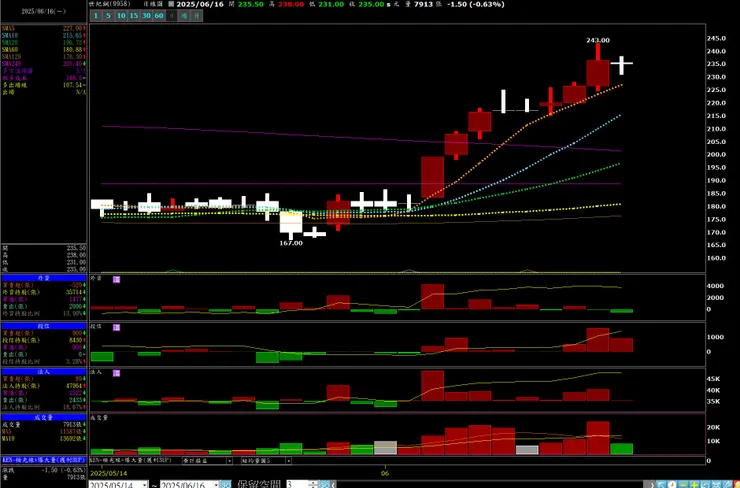Expand the first indicator dropdown below volume chart
Viewport: 740px width, 488px height.
pyautogui.click(x=229, y=461)
